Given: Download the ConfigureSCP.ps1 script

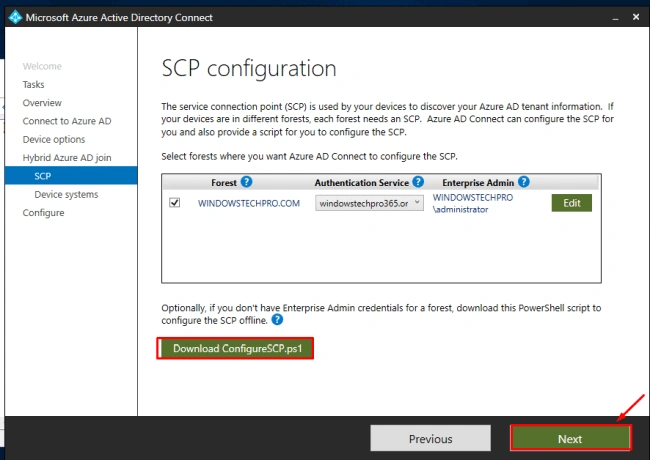Looking at the screenshot, I should click(x=238, y=349).
